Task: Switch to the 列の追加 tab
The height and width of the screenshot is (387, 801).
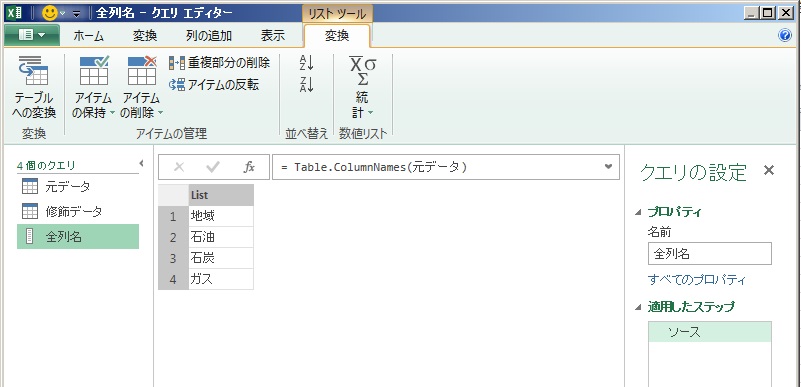Action: click(209, 36)
